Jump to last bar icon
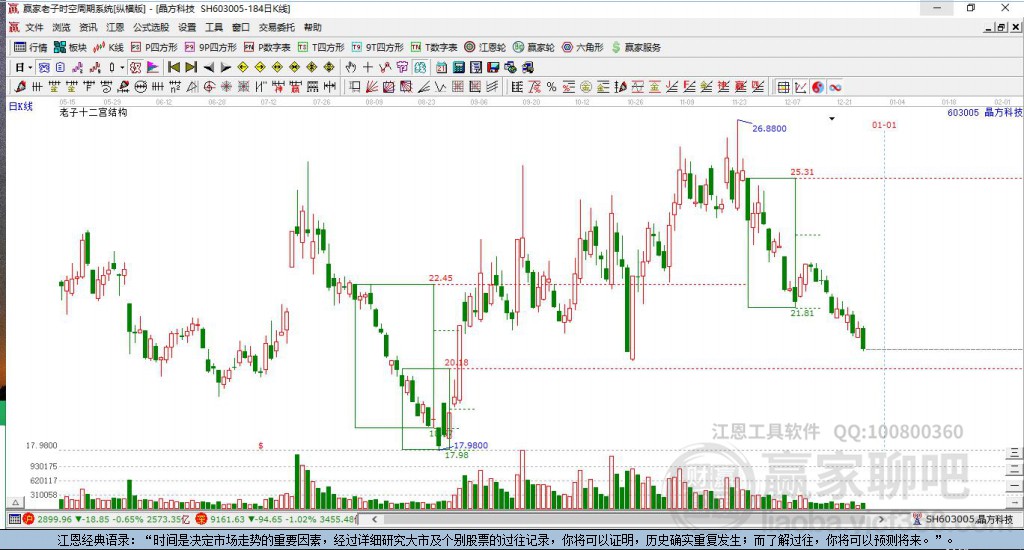This screenshot has width=1024, height=550. [x=191, y=67]
